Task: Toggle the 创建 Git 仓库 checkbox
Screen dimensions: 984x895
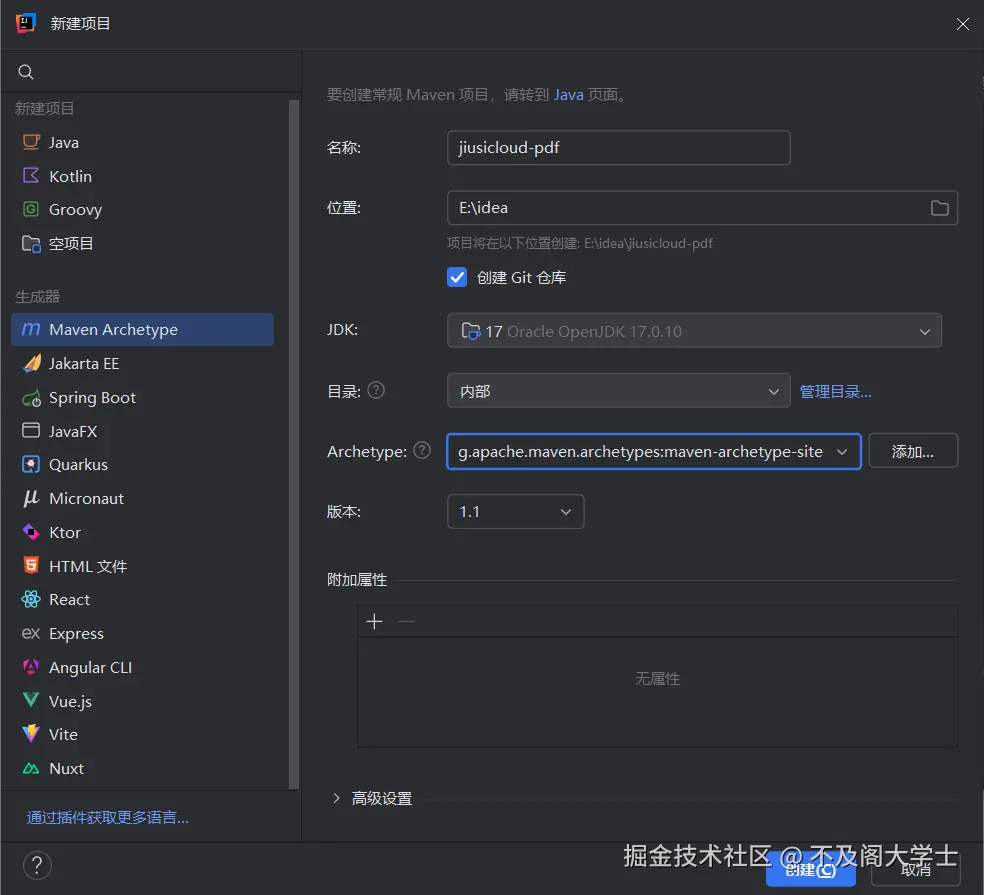Action: click(457, 277)
